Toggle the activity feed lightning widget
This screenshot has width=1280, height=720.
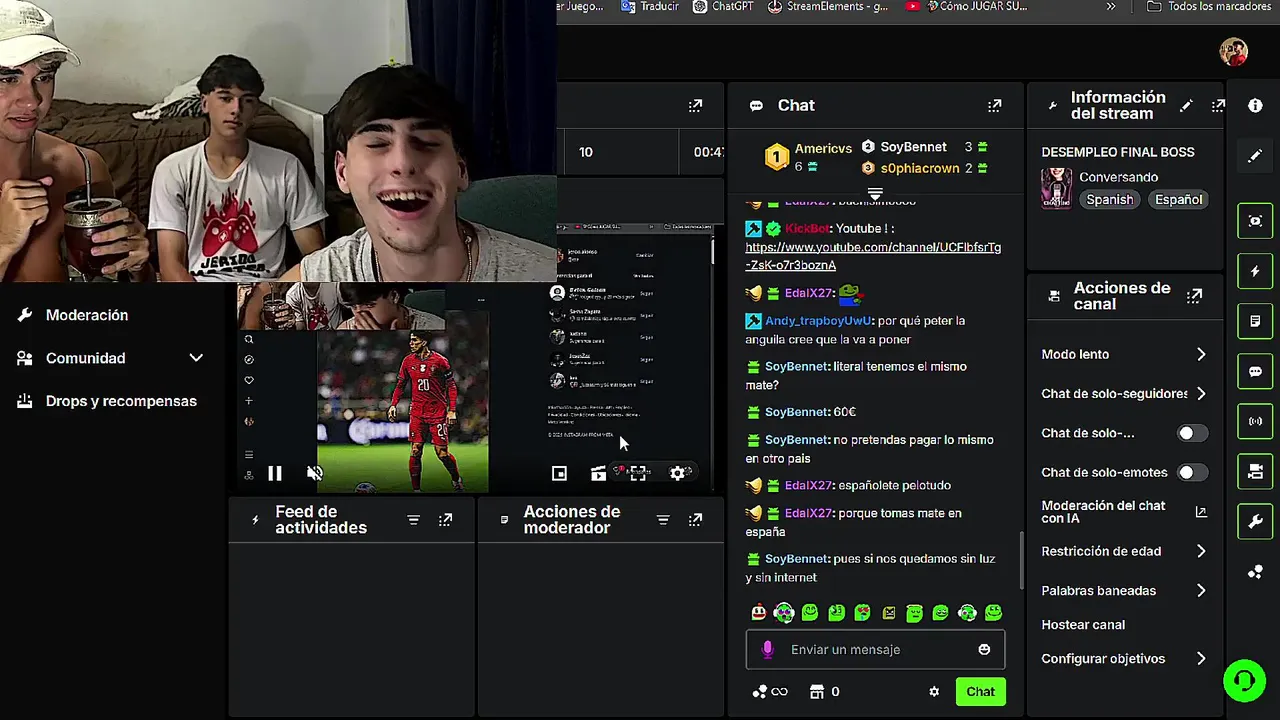pos(1255,271)
